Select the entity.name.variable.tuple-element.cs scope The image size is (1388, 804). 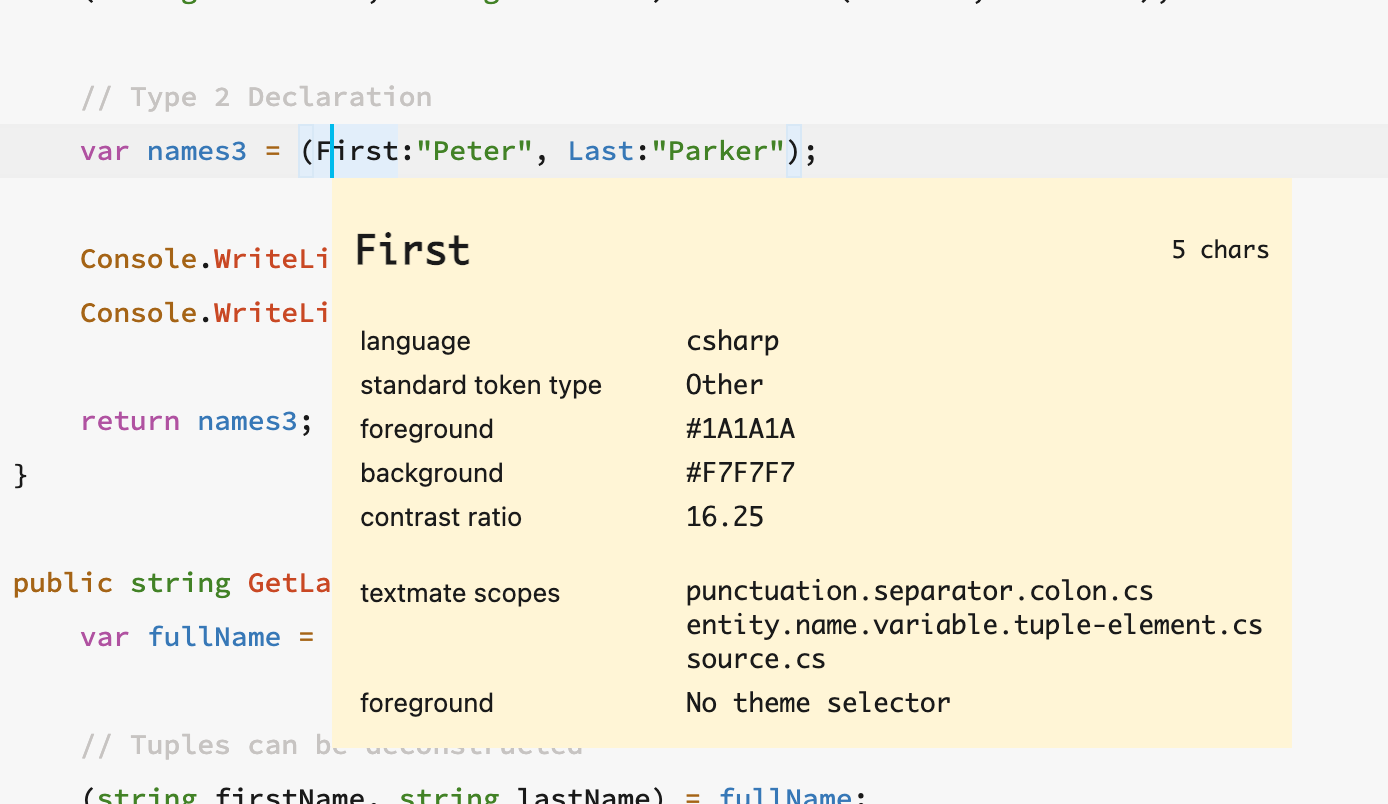pos(973,624)
